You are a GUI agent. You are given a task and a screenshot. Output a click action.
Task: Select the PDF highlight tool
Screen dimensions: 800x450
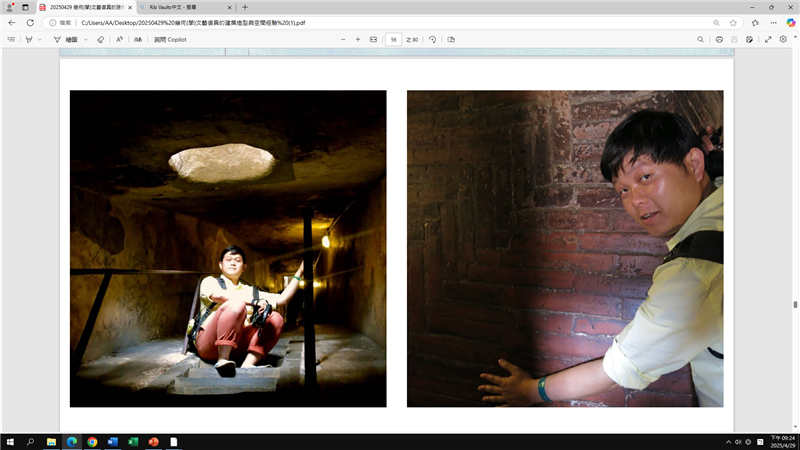pos(29,39)
